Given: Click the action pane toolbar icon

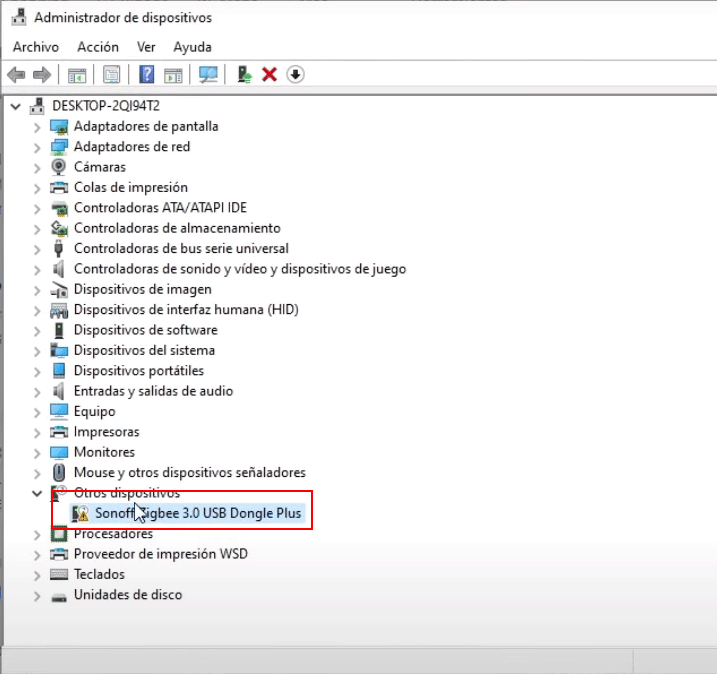Looking at the screenshot, I should tap(173, 75).
